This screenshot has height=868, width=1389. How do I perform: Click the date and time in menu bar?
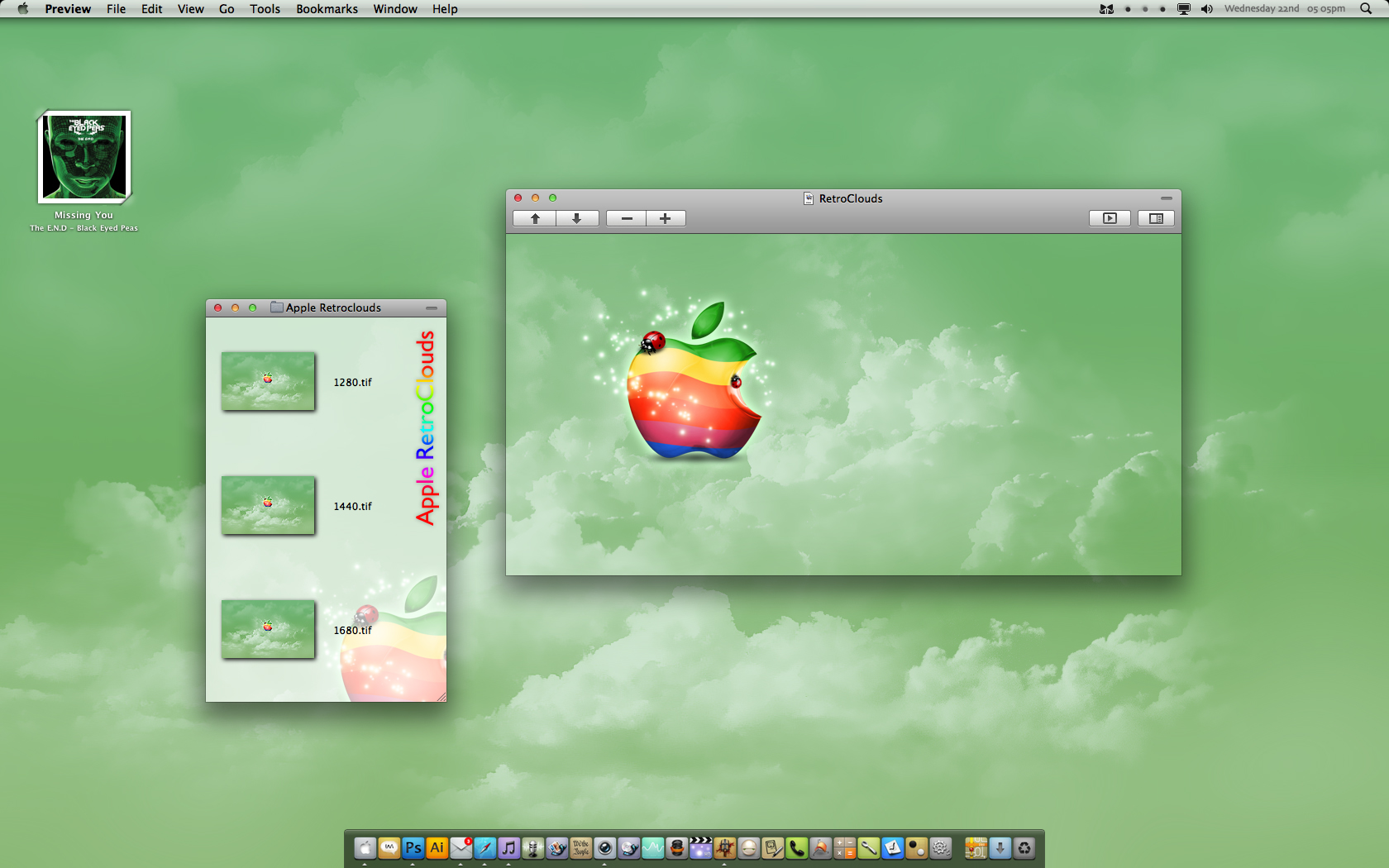click(x=1284, y=8)
